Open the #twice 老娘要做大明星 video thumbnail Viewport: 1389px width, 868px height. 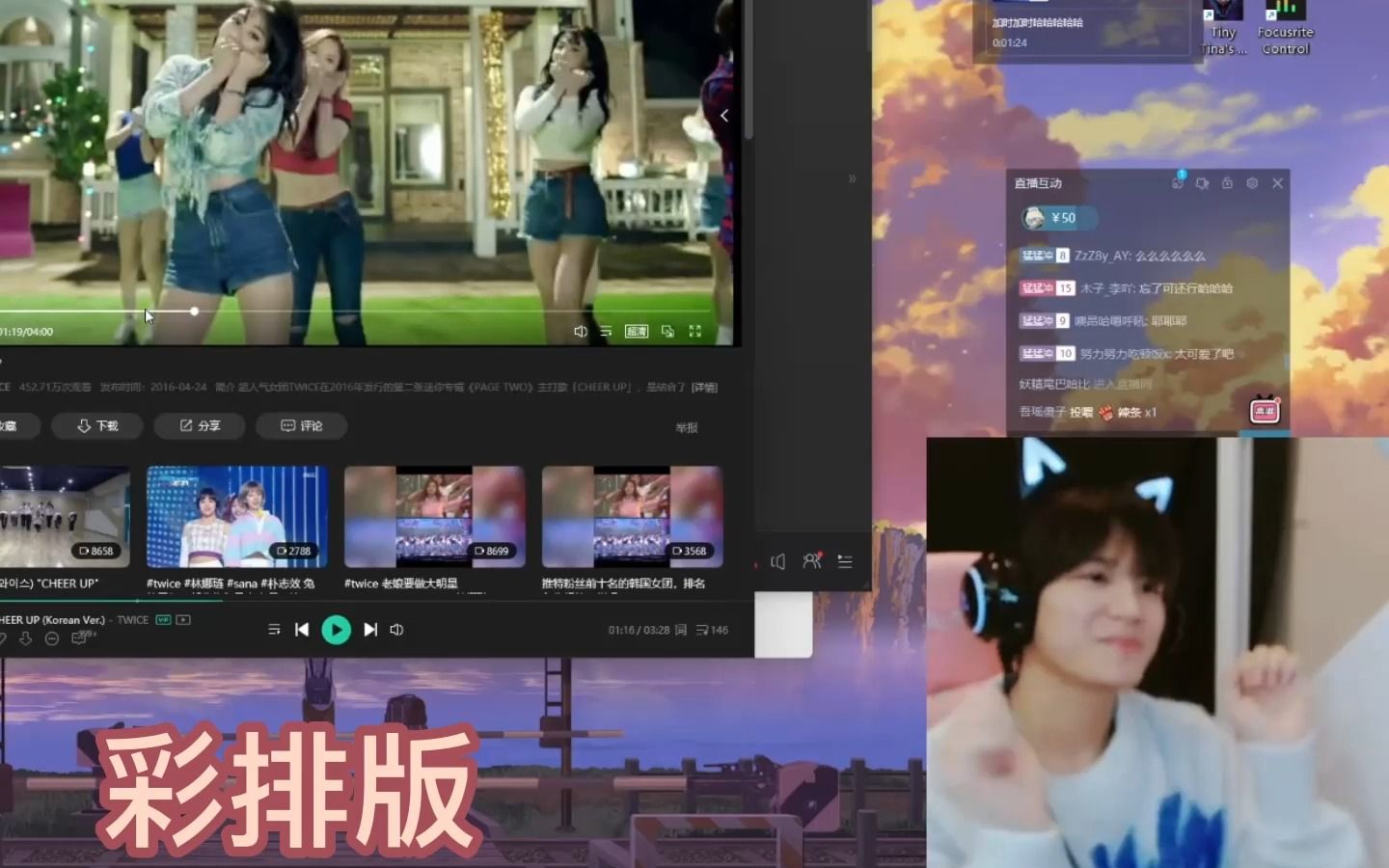434,517
